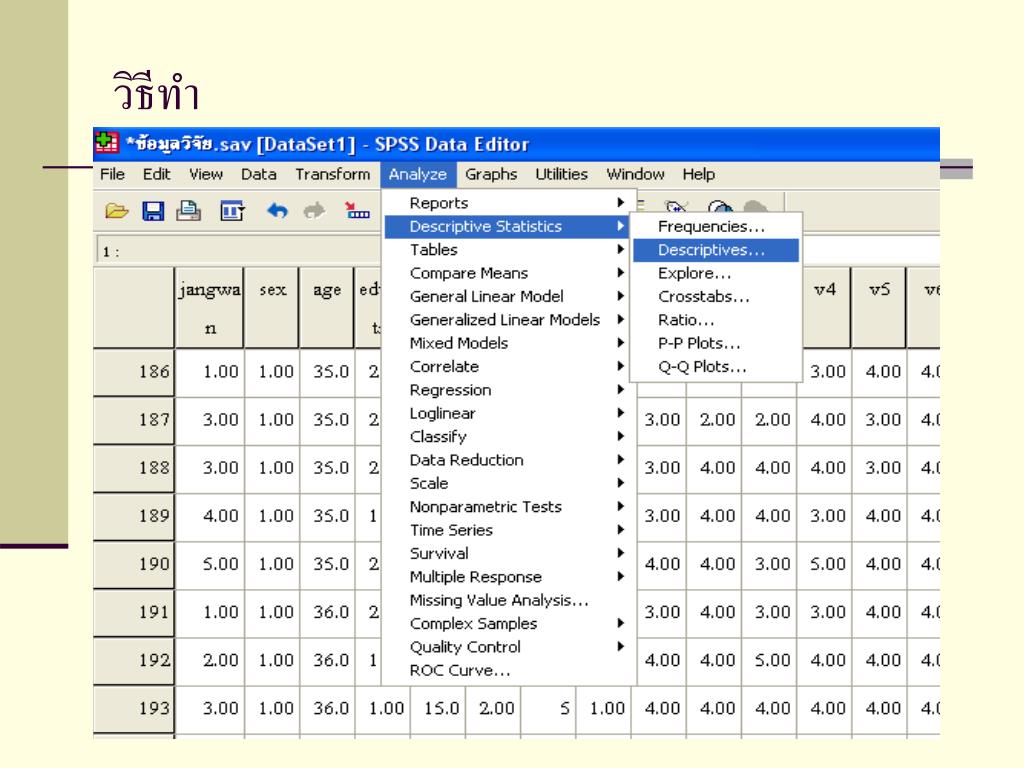Open the Data menu
The width and height of the screenshot is (1024, 768).
coord(259,174)
